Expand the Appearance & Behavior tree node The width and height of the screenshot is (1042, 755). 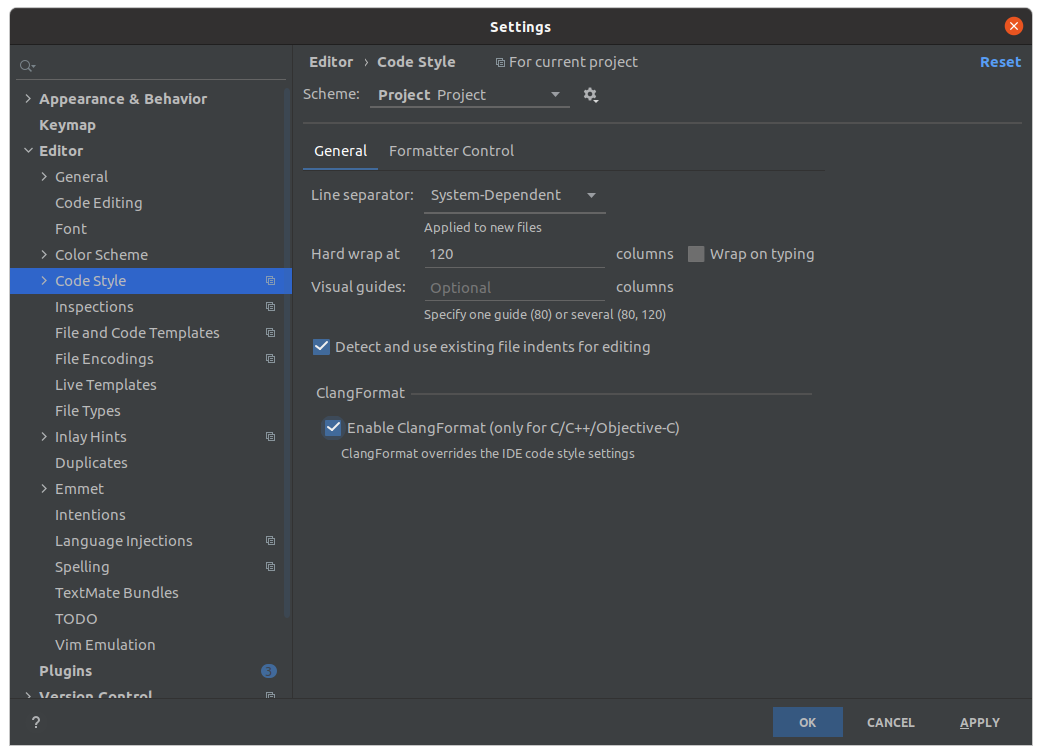[x=28, y=99]
